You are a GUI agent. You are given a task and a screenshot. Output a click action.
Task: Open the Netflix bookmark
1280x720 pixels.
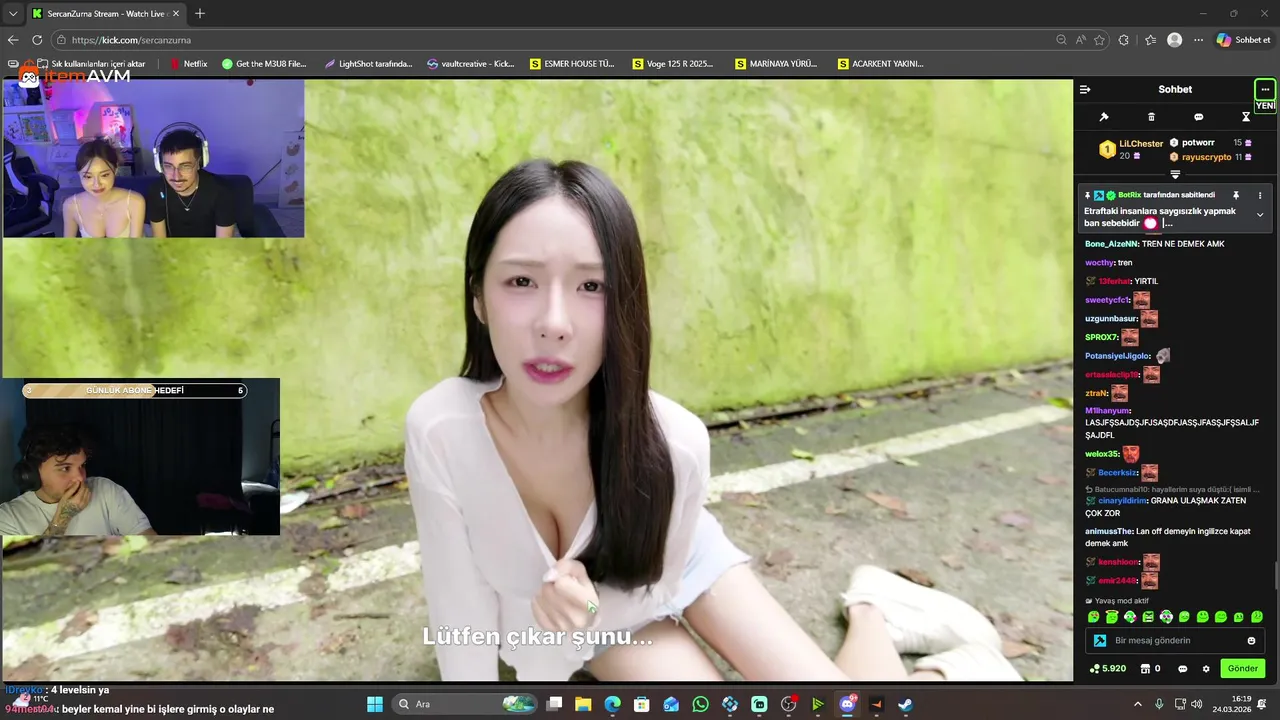coord(189,64)
